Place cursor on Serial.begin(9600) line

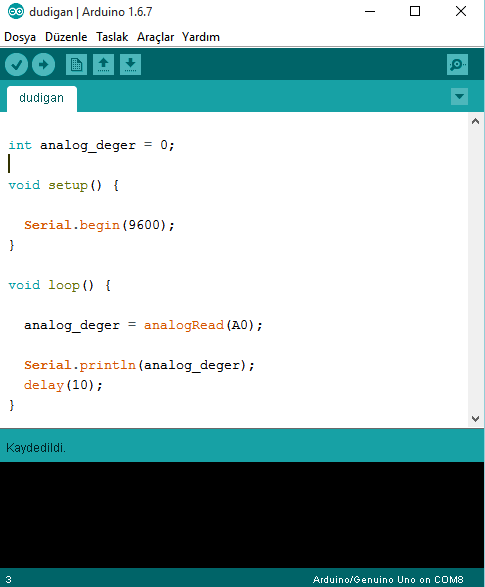(x=99, y=225)
